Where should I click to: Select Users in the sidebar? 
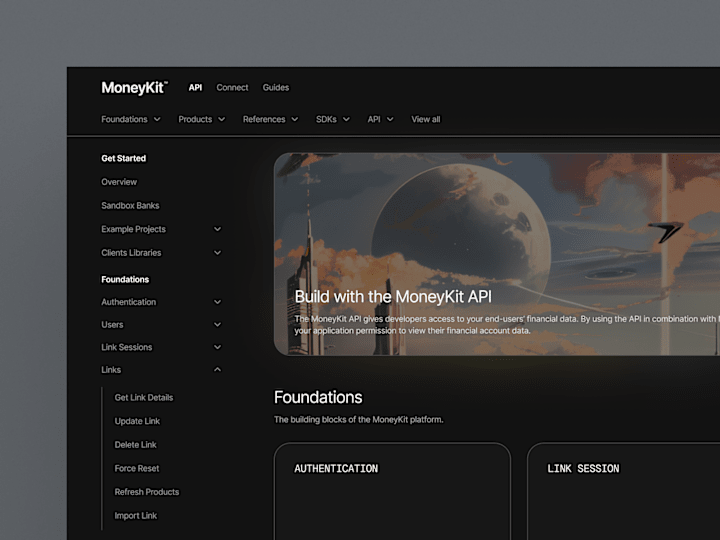(x=112, y=324)
